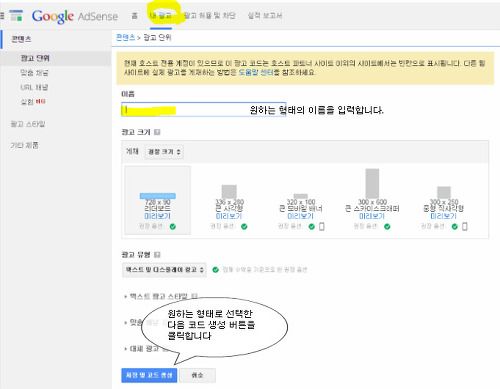The image size is (500, 389).
Task: Open the 도움말 센터 link in notice
Action: pos(256,72)
